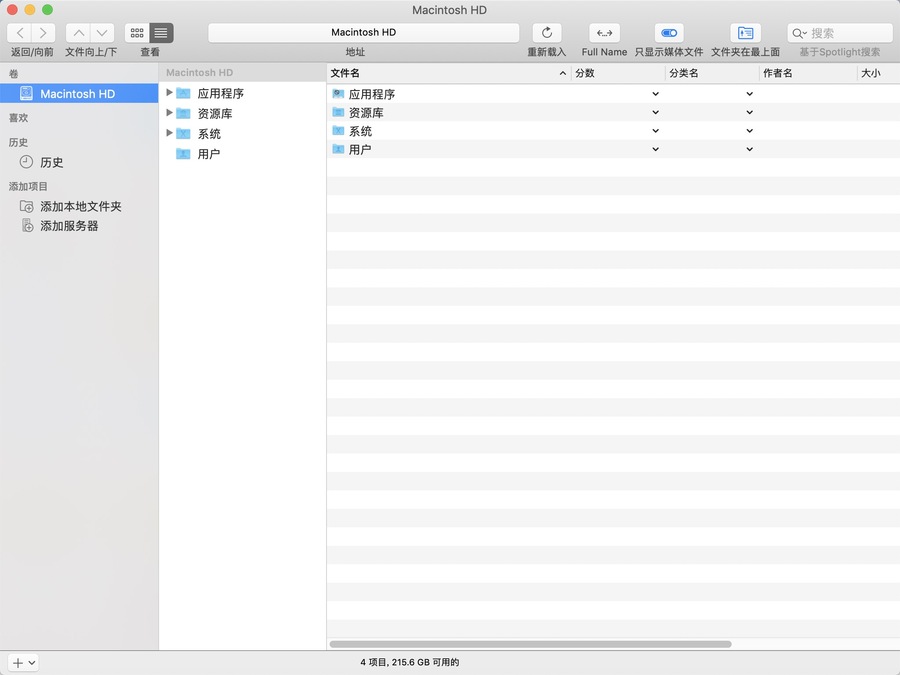This screenshot has width=900, height=675.
Task: Select 应用程序 row in file list
Action: pyautogui.click(x=614, y=94)
